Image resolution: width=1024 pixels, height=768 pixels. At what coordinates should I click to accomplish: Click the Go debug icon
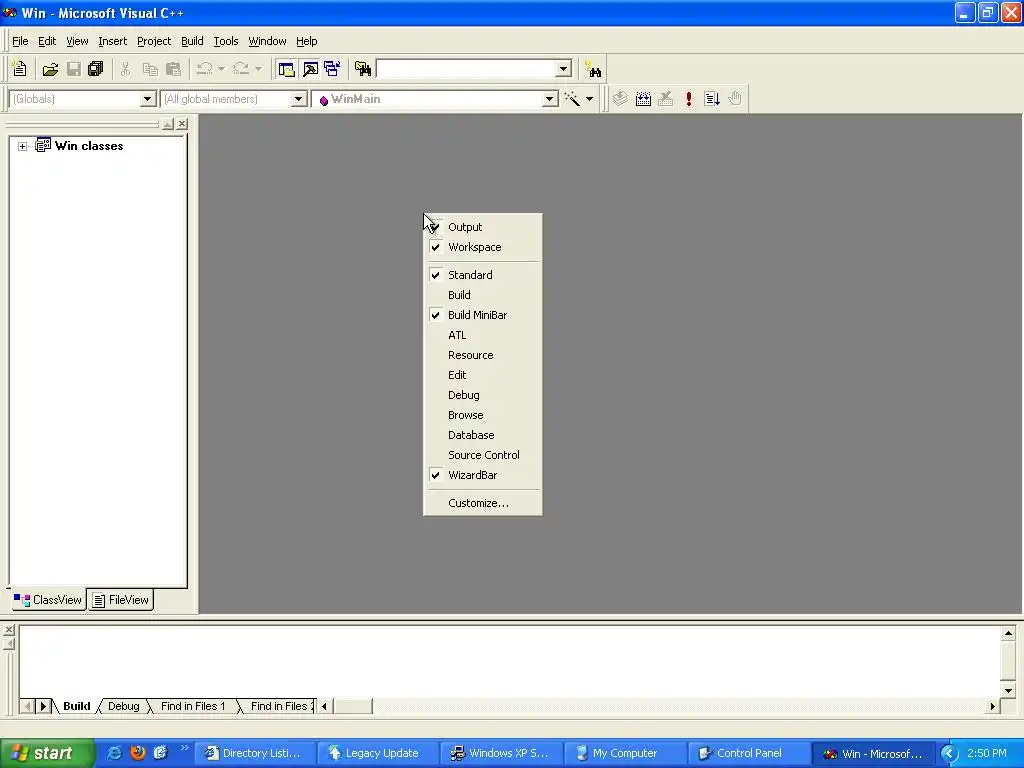[712, 99]
